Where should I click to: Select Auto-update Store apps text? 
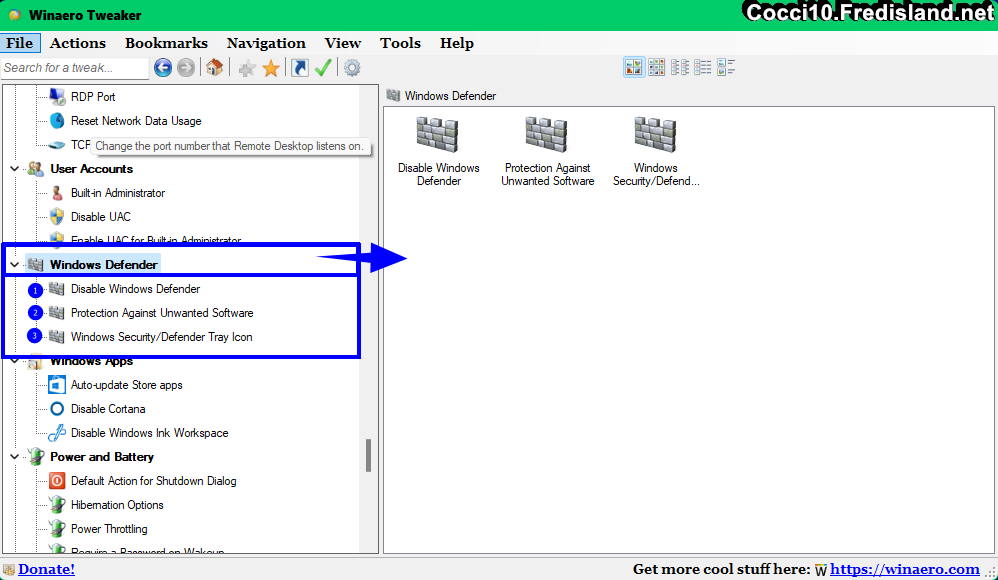click(127, 385)
